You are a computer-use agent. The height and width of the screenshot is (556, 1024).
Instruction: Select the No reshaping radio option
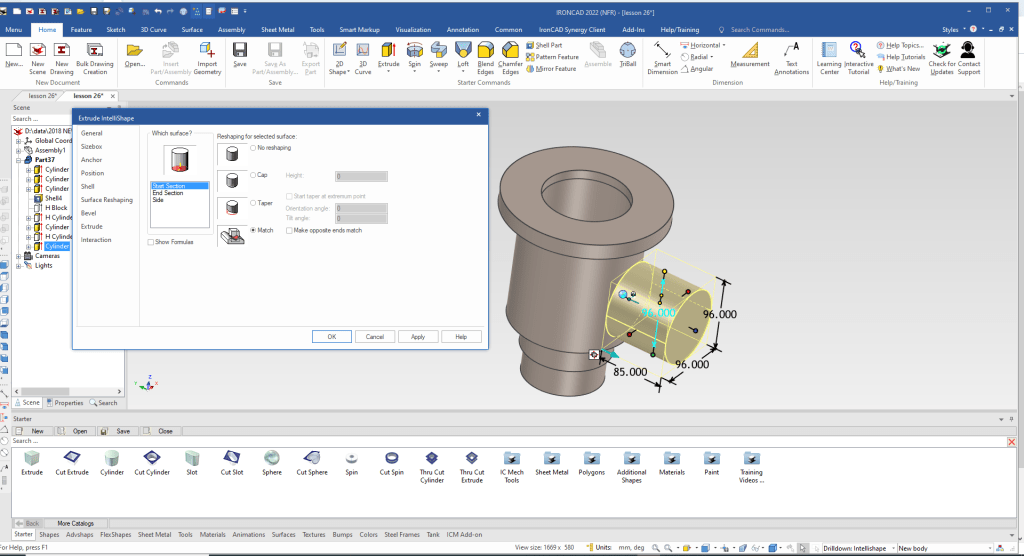tap(253, 147)
